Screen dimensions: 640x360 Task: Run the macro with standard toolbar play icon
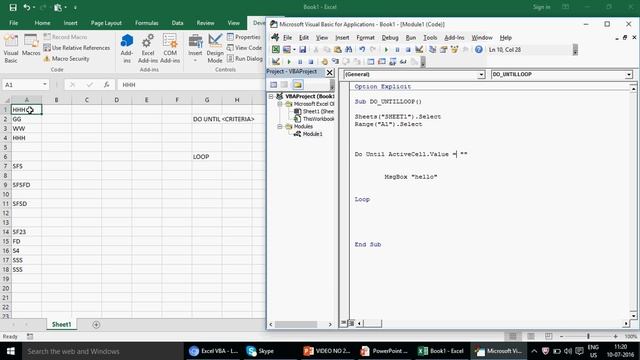(x=386, y=49)
